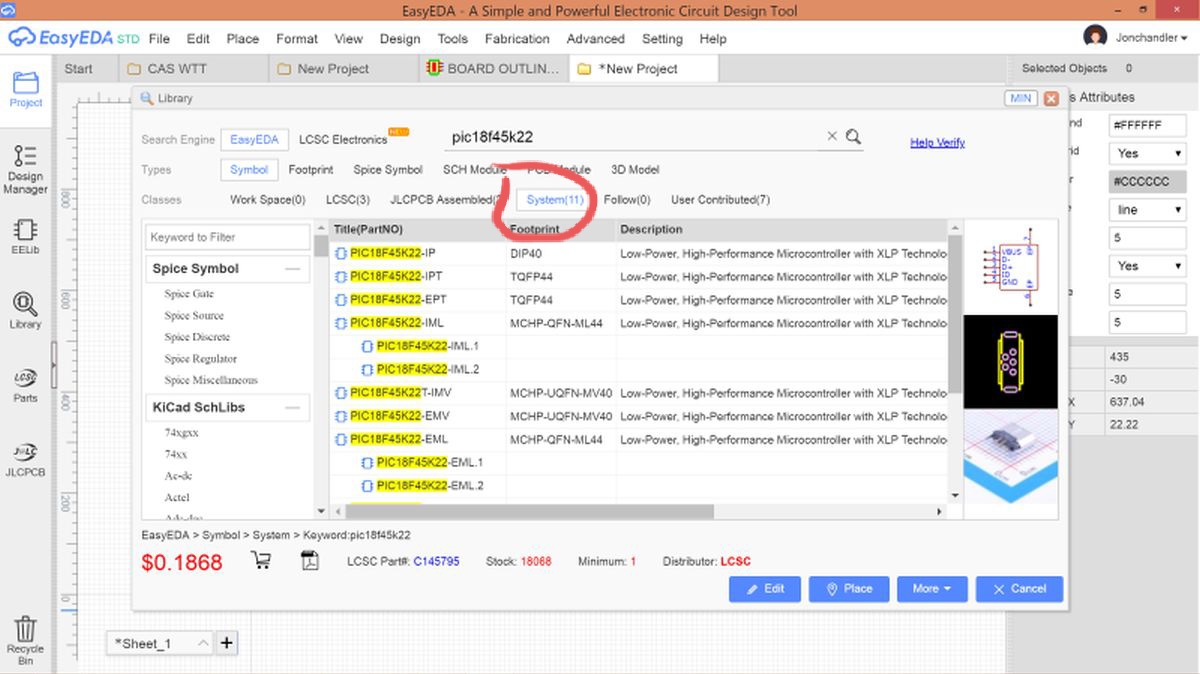Open the JLCPCB sidebar icon
Viewport: 1200px width, 674px height.
[26, 458]
